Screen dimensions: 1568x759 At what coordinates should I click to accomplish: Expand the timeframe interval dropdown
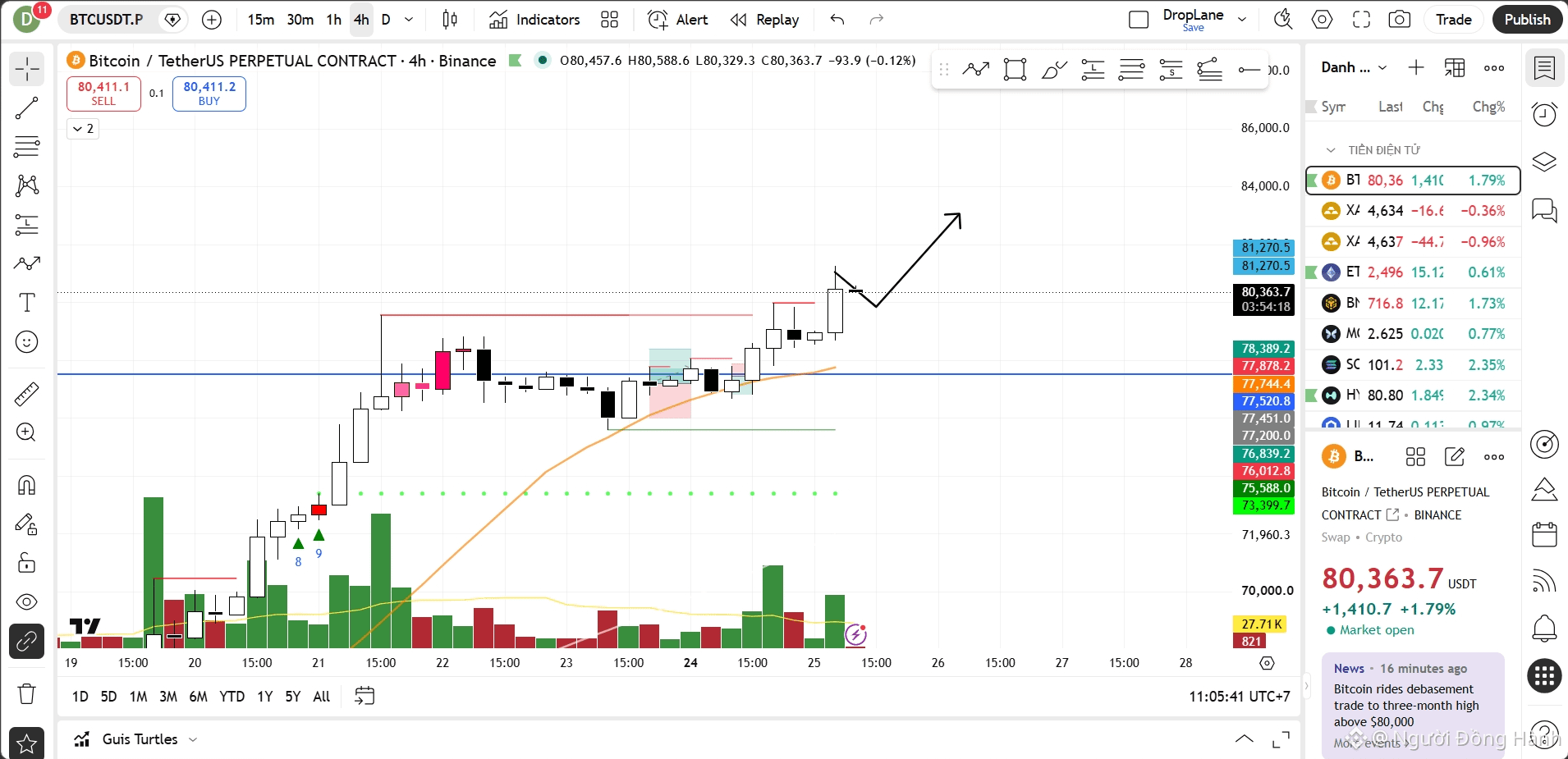pos(409,20)
